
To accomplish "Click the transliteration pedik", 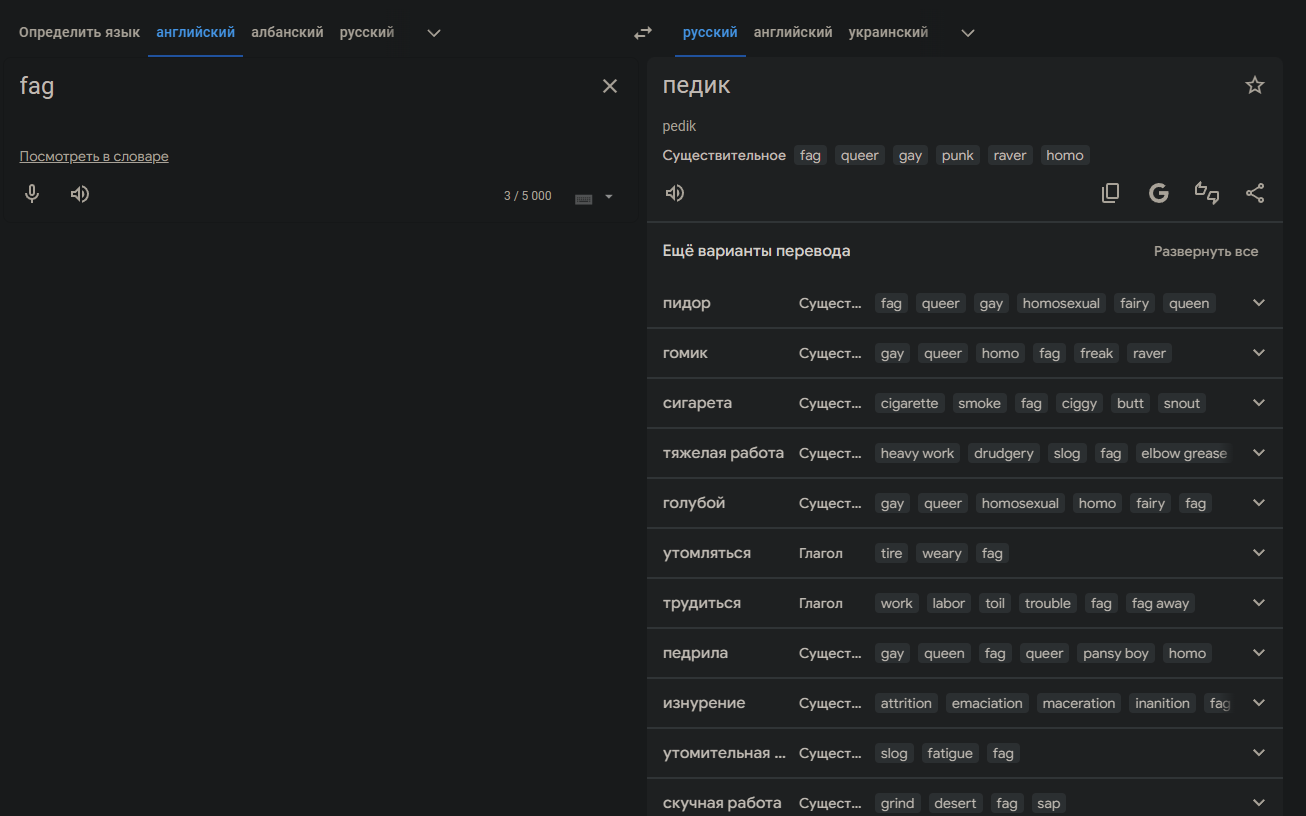I will pyautogui.click(x=679, y=126).
